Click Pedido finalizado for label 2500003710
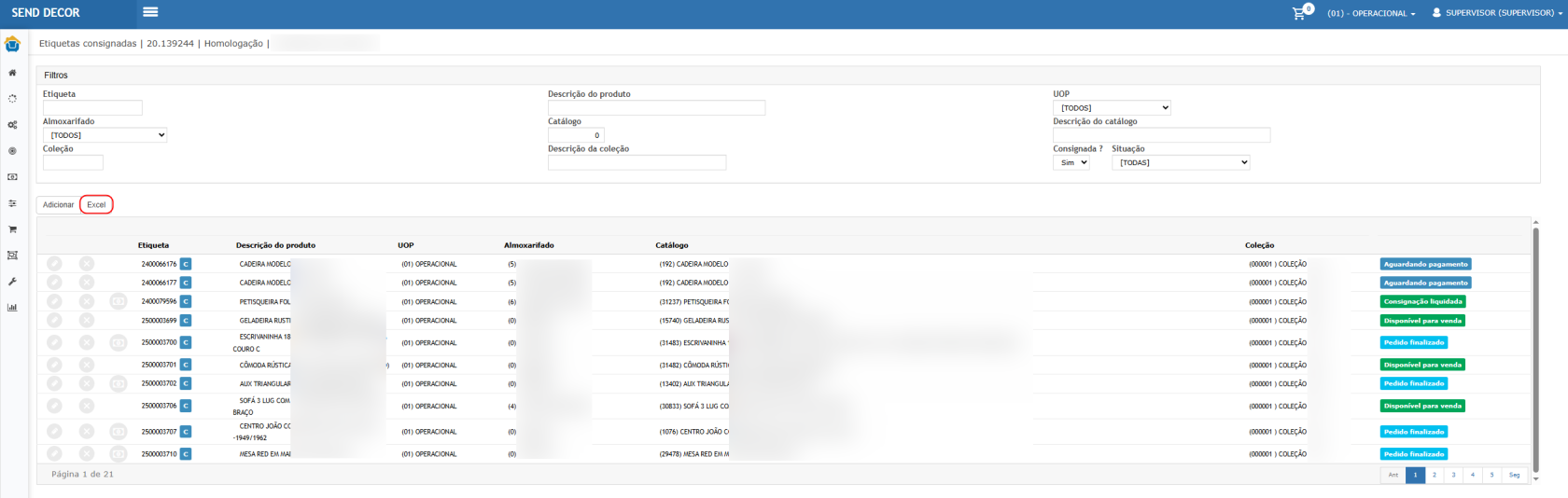 click(x=1414, y=454)
